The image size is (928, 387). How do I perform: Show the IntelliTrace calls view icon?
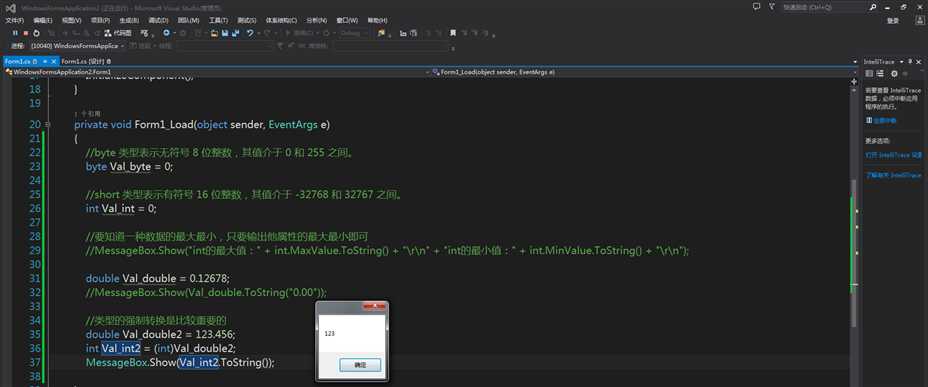[x=880, y=73]
